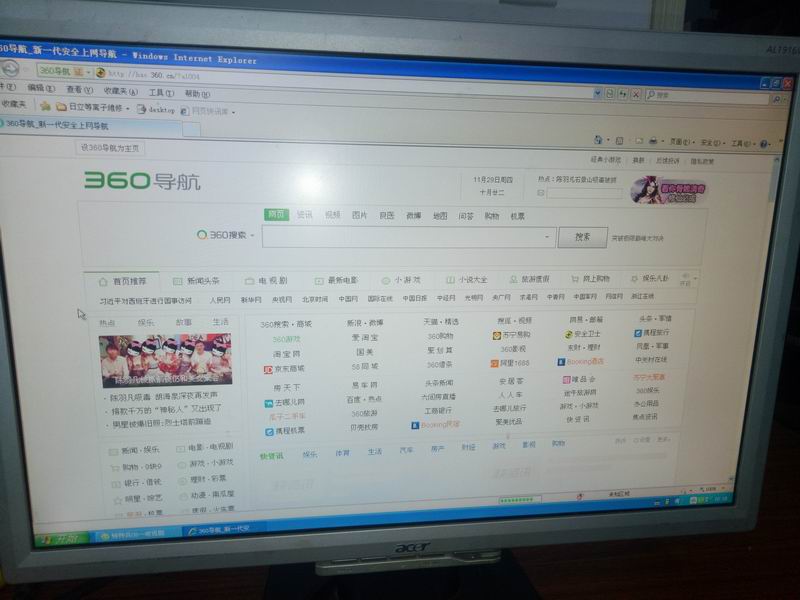This screenshot has width=800, height=600.
Task: Click the feeds icon in command bar
Action: click(x=619, y=140)
